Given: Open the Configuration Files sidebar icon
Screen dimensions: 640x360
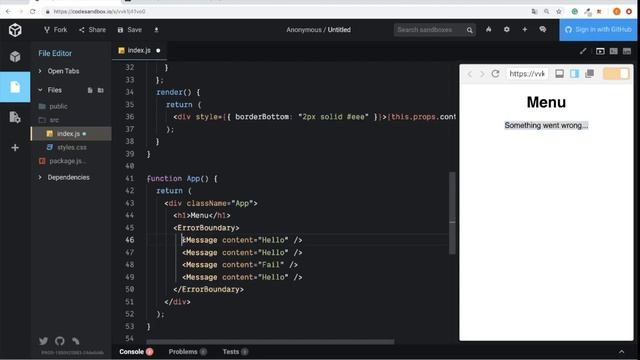Looking at the screenshot, I should (15, 118).
